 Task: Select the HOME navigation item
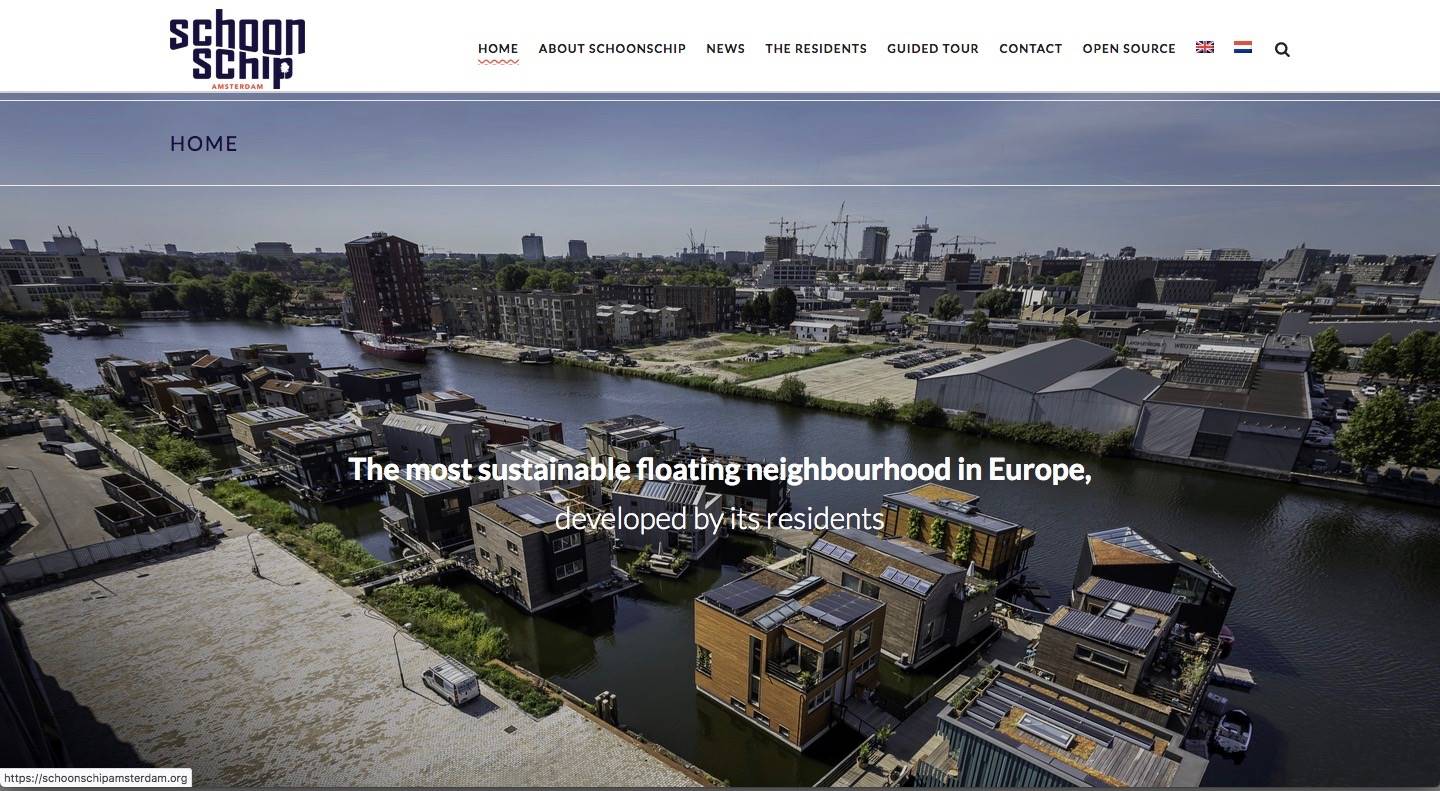click(x=498, y=48)
